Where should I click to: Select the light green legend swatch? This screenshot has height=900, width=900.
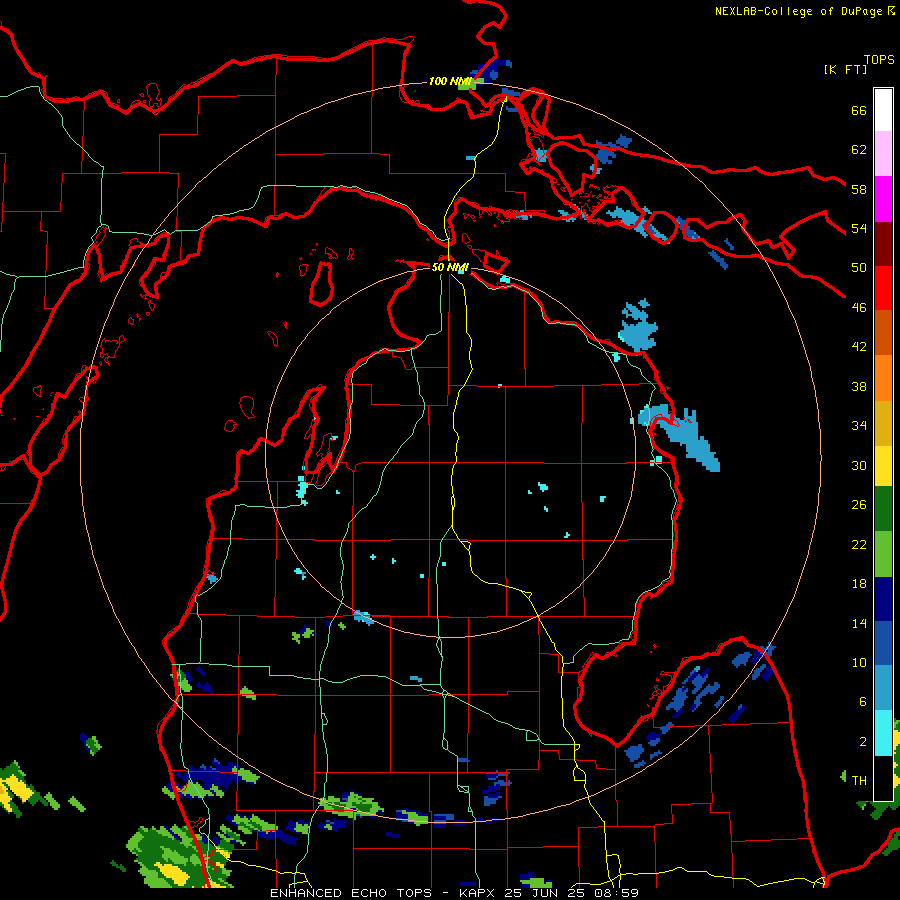click(x=883, y=554)
